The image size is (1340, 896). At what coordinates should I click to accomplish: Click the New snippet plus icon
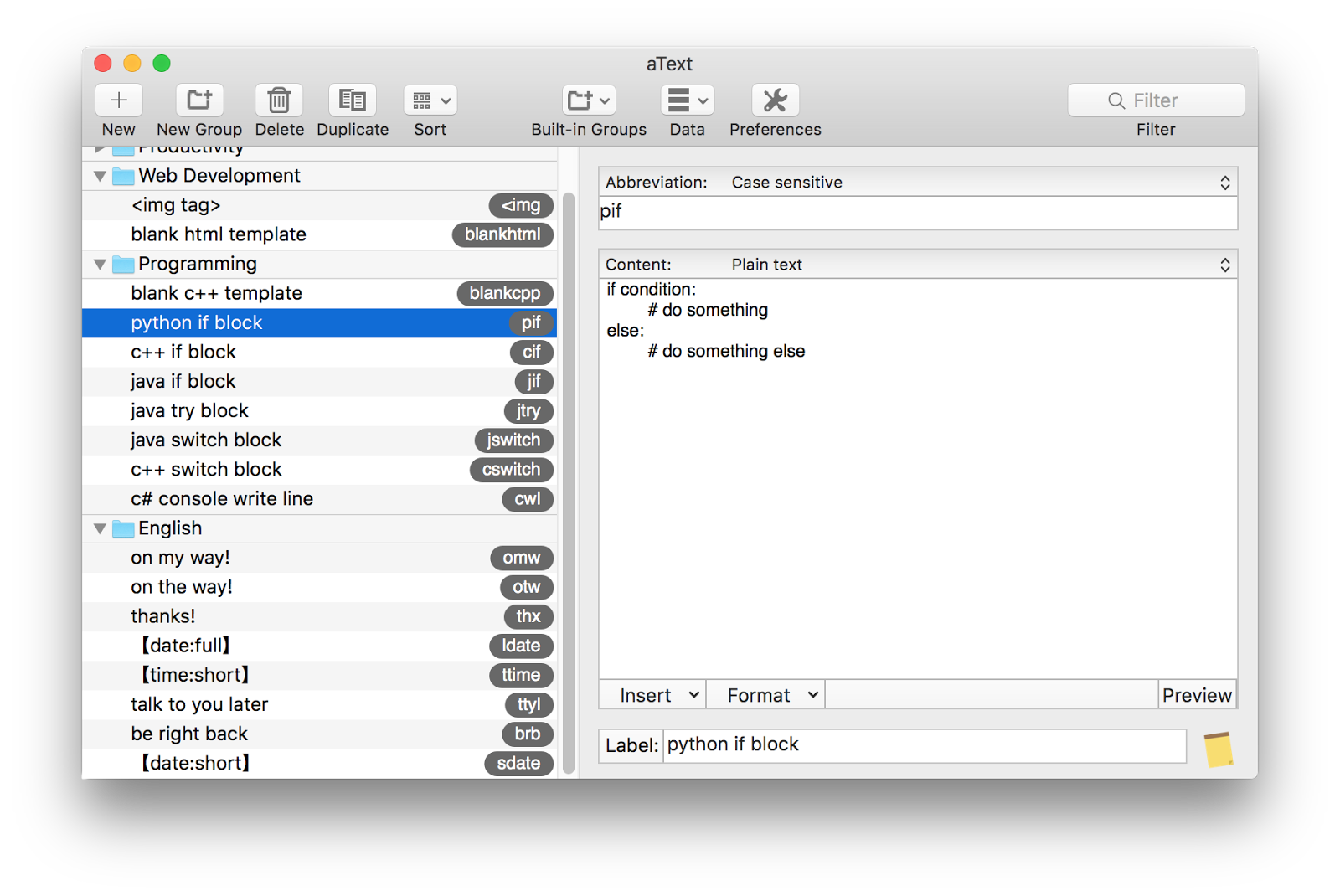(x=119, y=100)
